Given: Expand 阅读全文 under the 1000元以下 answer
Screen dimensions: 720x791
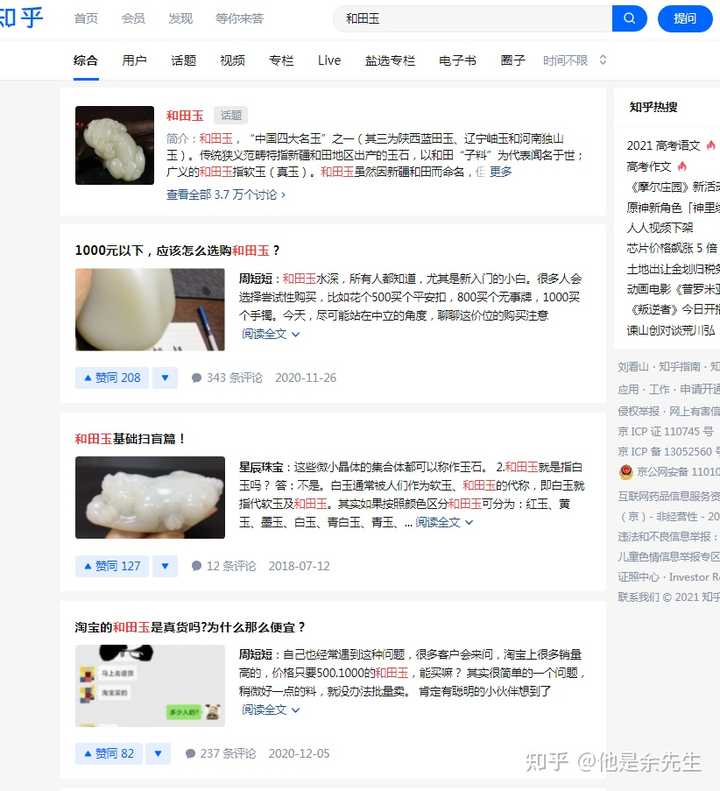Looking at the screenshot, I should (270, 334).
